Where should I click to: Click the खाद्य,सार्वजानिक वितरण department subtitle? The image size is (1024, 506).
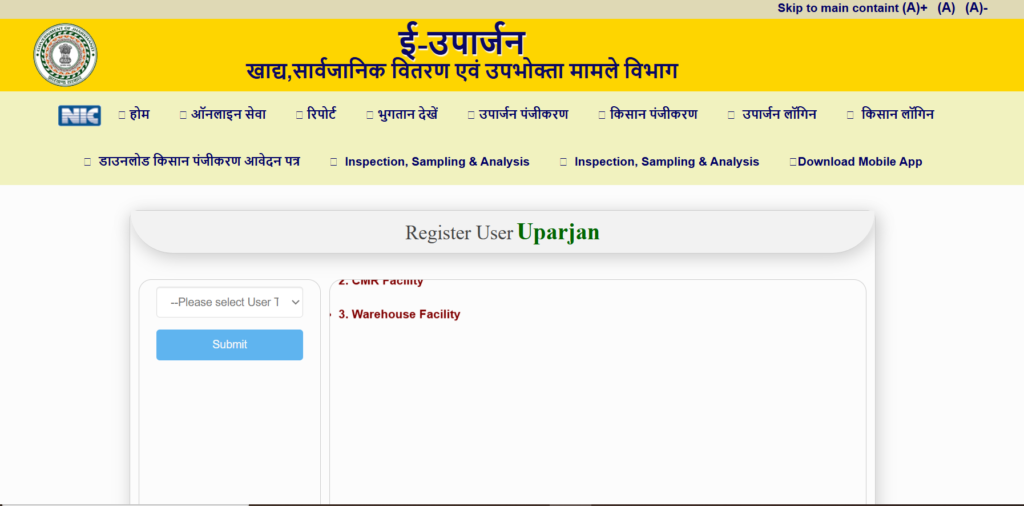462,71
